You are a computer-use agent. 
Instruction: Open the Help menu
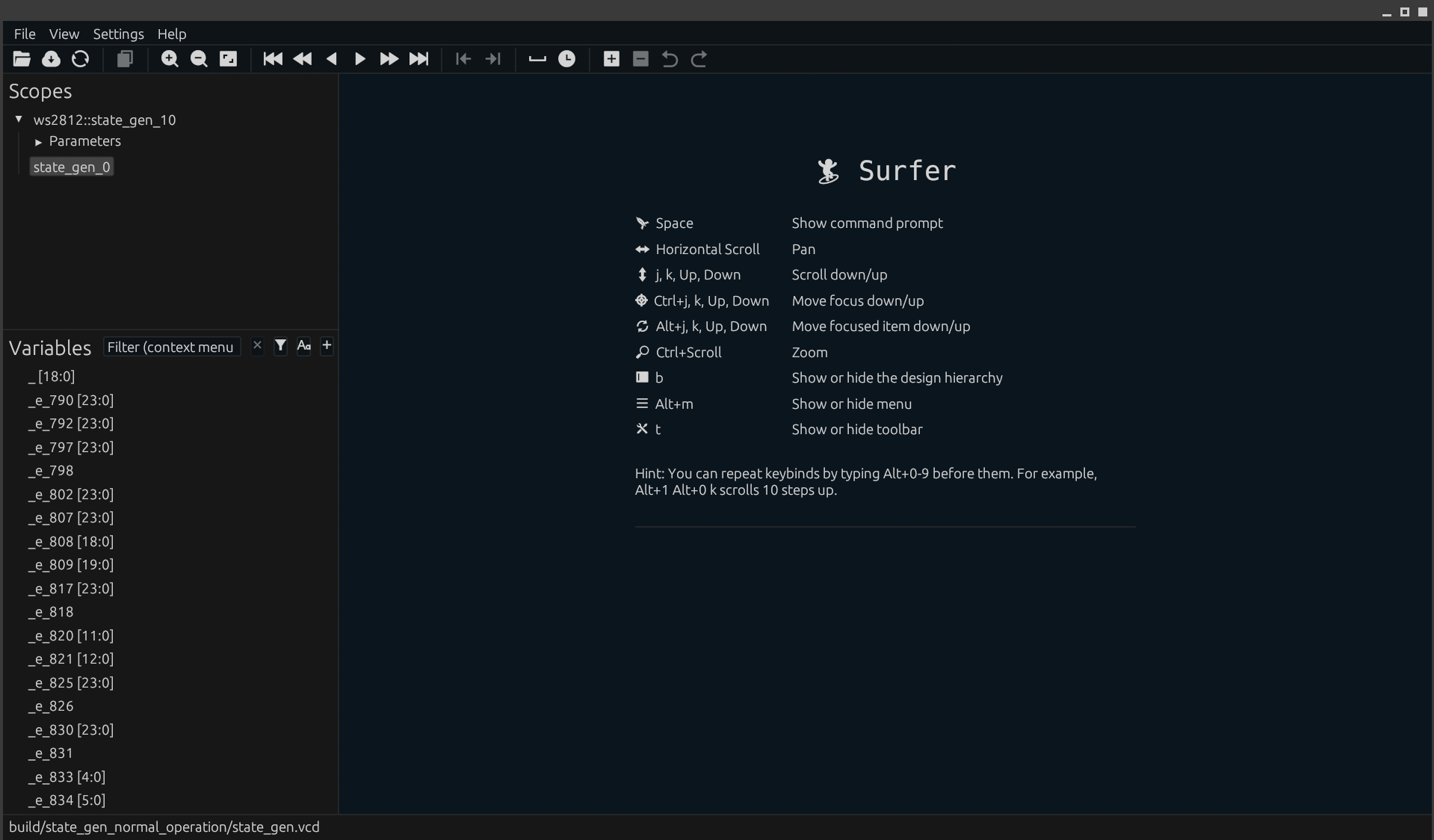point(172,34)
